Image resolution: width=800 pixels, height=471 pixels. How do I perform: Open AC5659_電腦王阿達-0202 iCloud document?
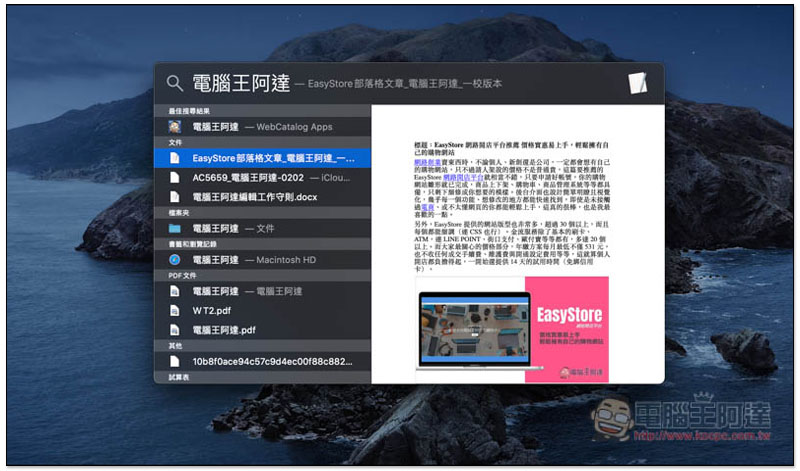pyautogui.click(x=262, y=178)
